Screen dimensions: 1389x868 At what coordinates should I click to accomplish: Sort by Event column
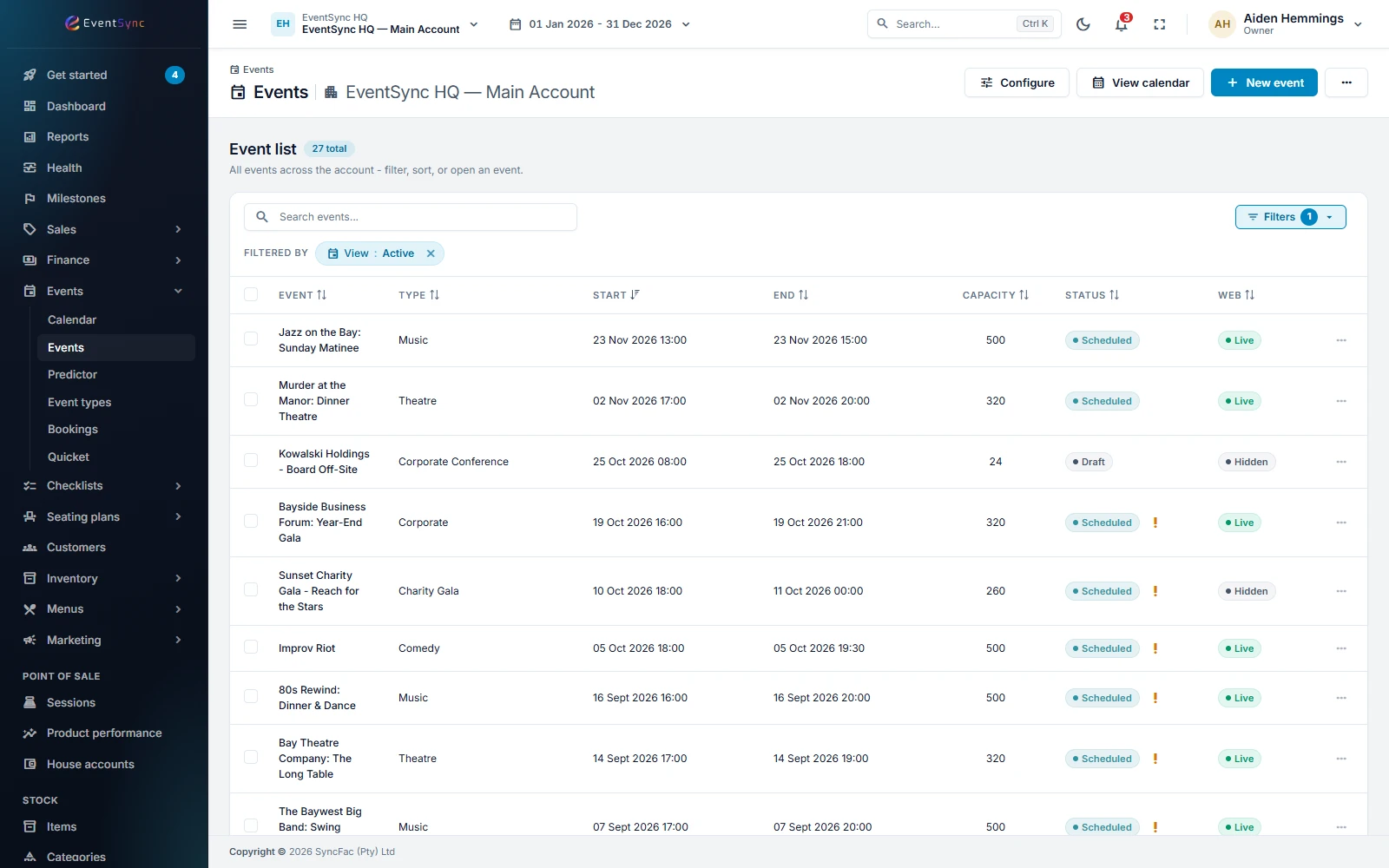coord(303,295)
